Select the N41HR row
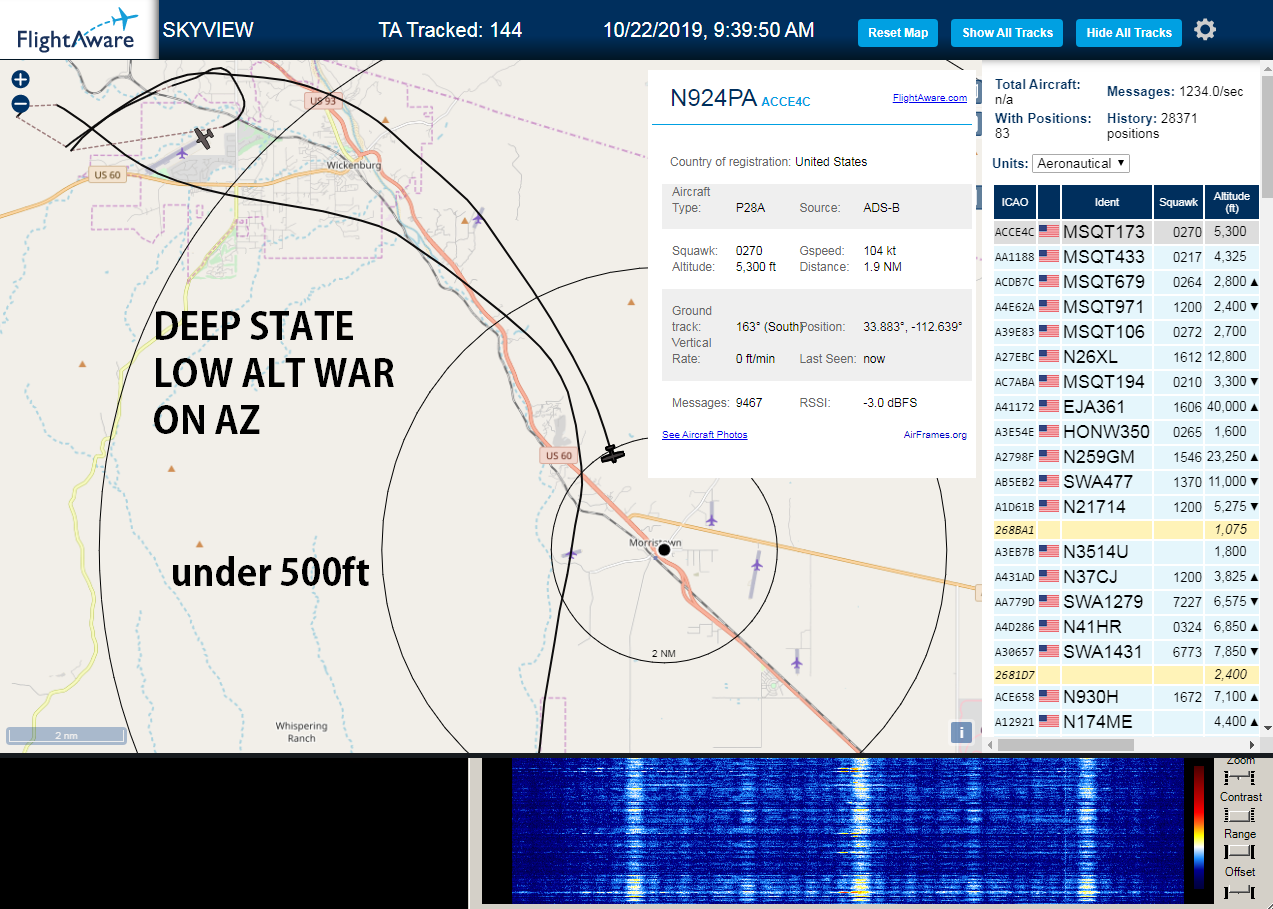Viewport: 1273px width, 909px height. [x=1127, y=627]
